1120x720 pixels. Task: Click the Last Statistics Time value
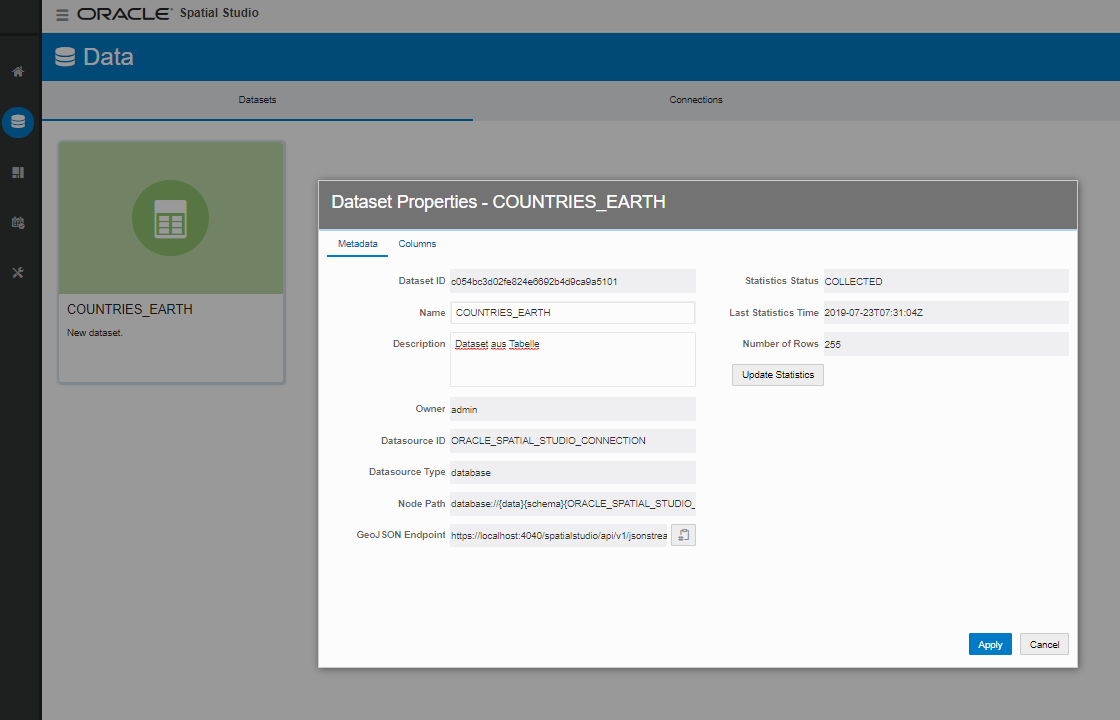(946, 313)
